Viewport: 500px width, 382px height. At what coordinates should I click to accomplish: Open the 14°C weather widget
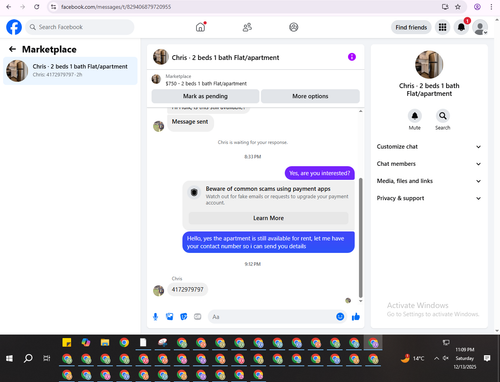tap(412, 358)
